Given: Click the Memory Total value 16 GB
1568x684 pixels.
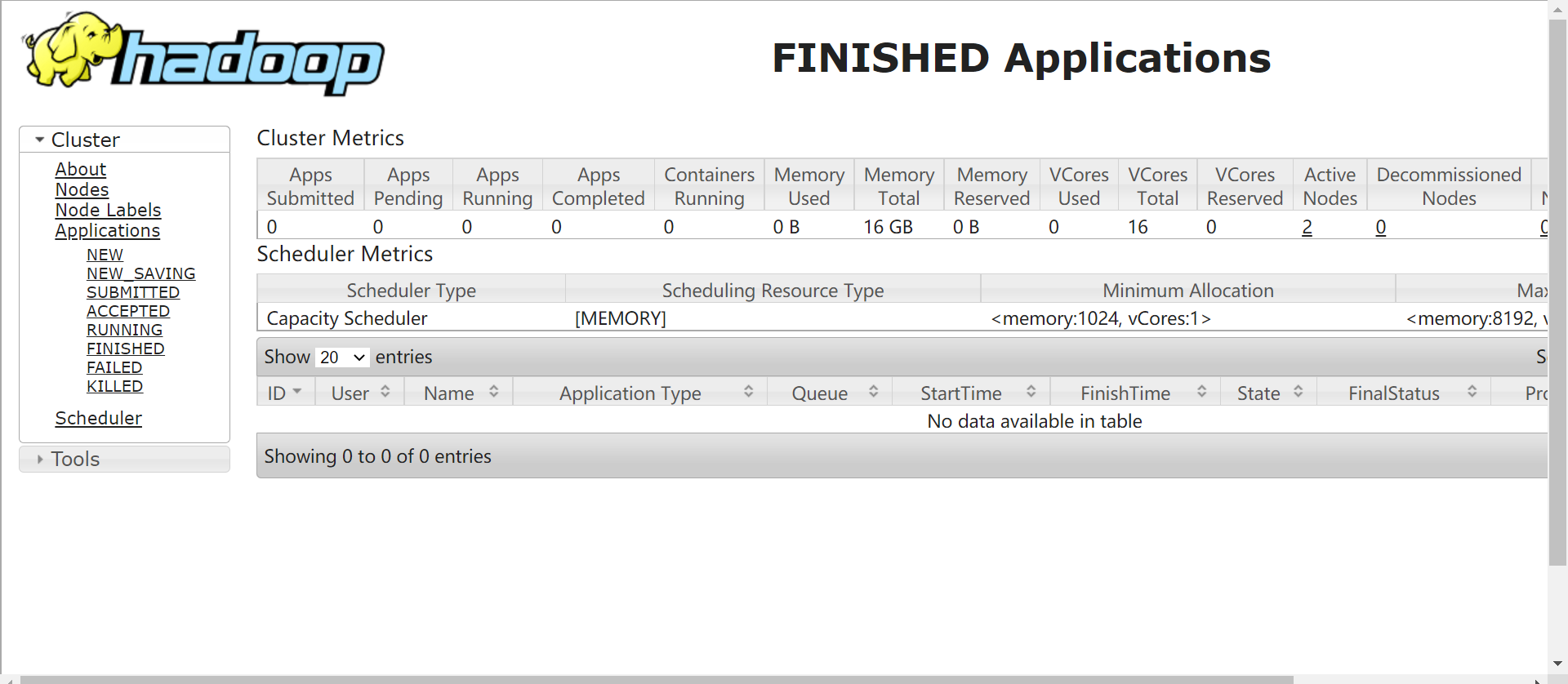Looking at the screenshot, I should pos(888,227).
